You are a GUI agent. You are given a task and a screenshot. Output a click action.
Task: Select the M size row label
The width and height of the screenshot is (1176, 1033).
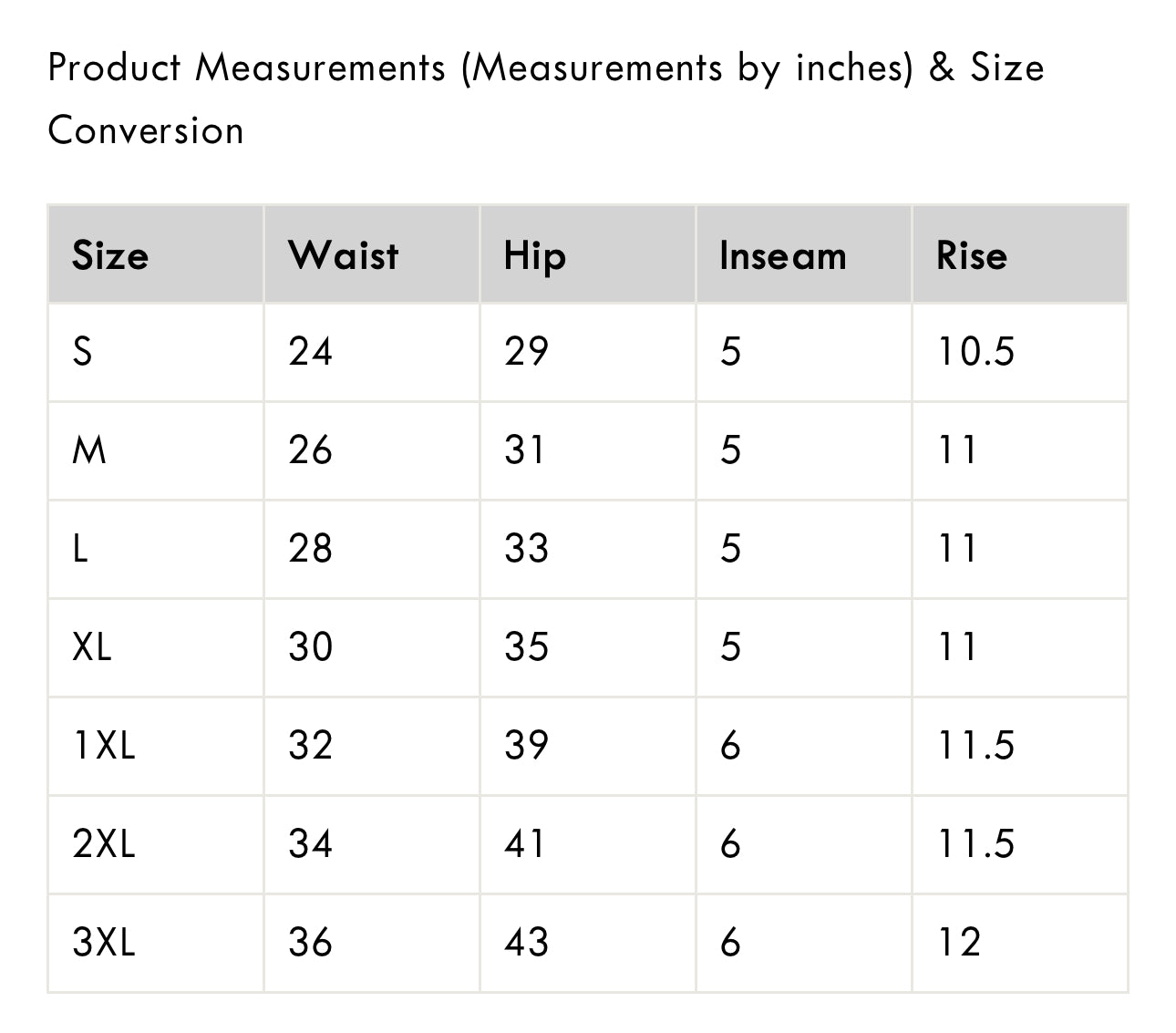89,450
